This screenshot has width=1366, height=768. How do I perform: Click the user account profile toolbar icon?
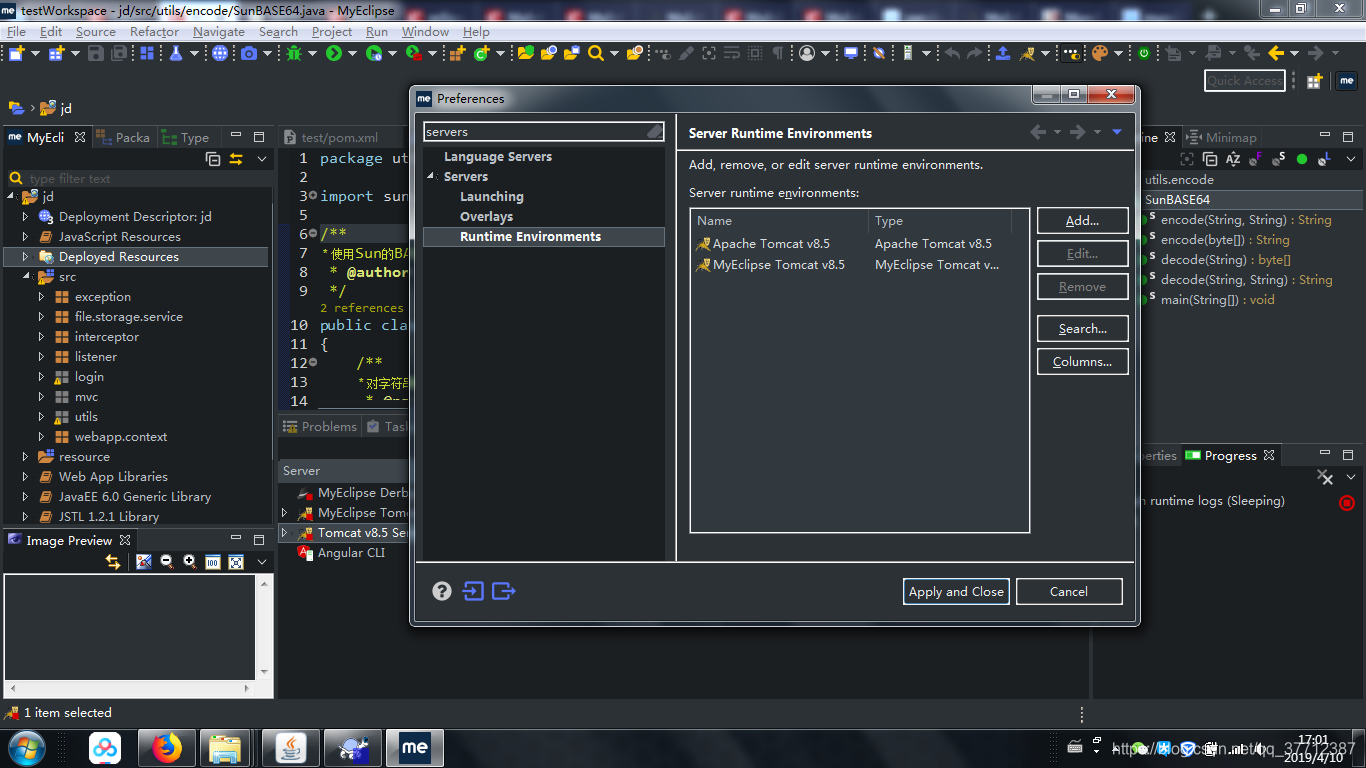(807, 53)
